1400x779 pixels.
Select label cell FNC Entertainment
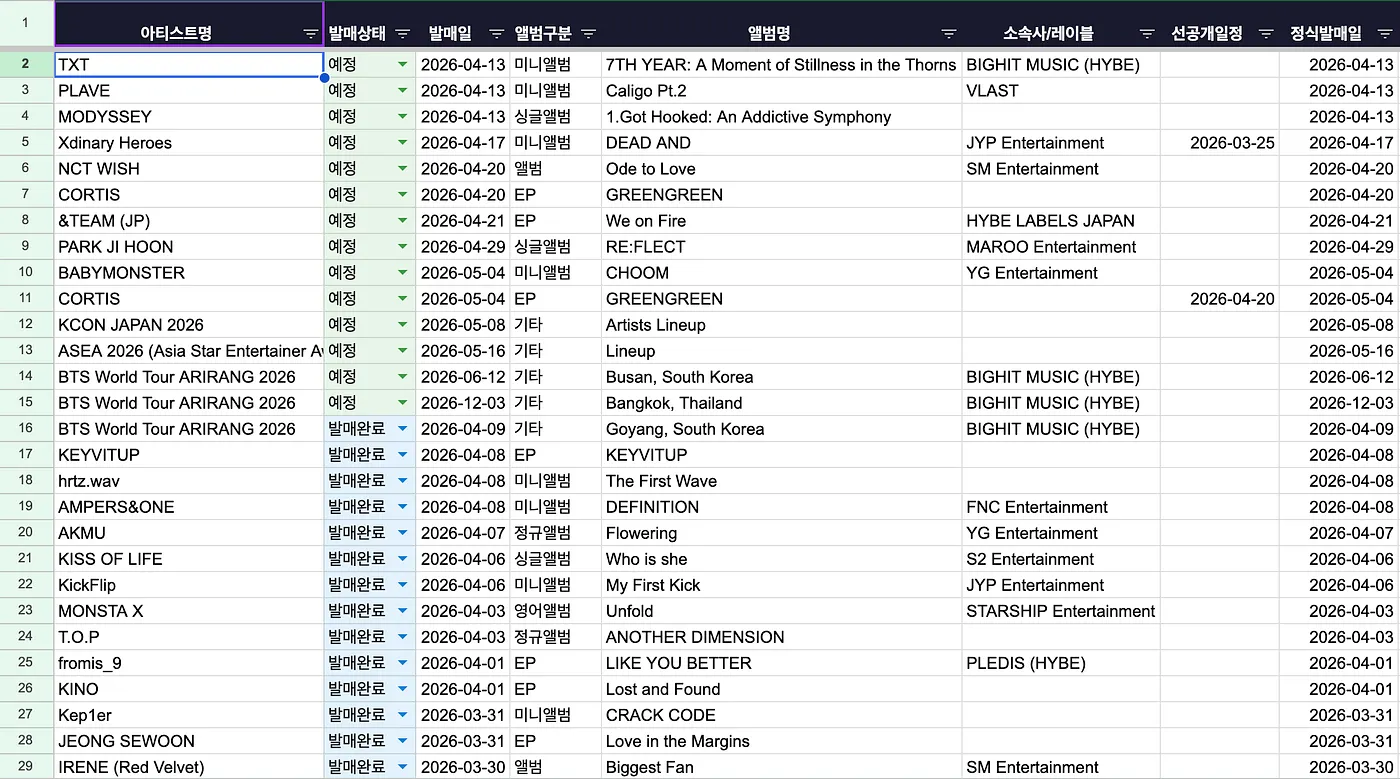coord(1060,507)
